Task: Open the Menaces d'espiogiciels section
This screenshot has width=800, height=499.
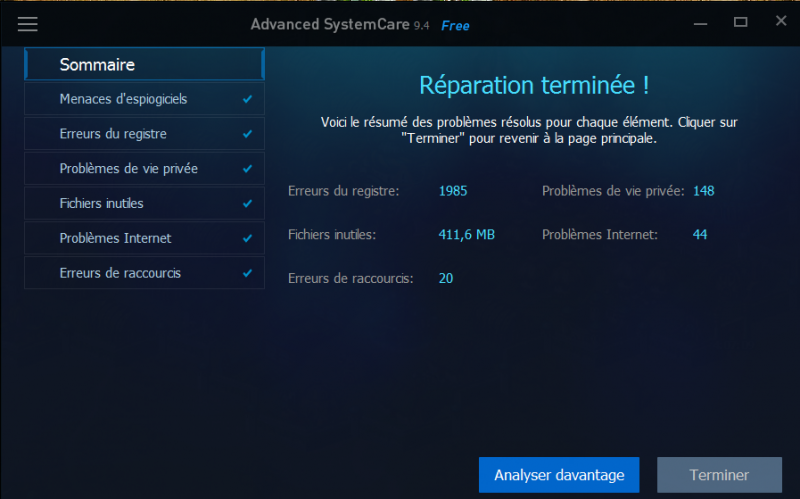Action: [x=123, y=99]
